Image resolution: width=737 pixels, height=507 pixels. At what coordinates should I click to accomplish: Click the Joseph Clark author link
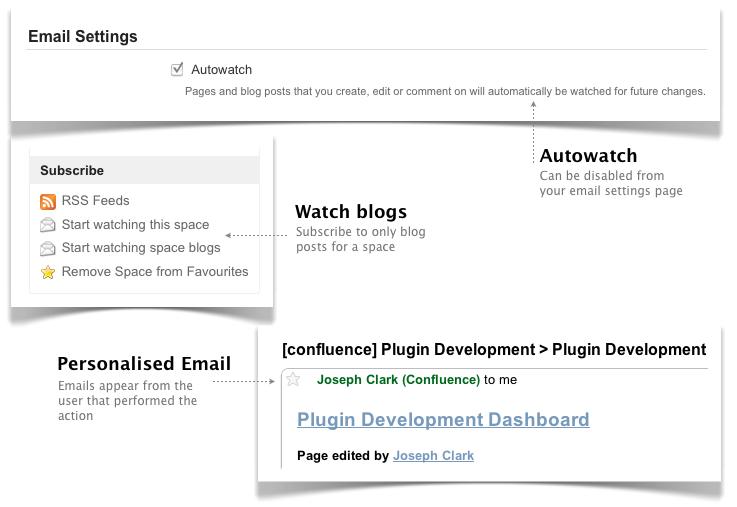pos(433,455)
